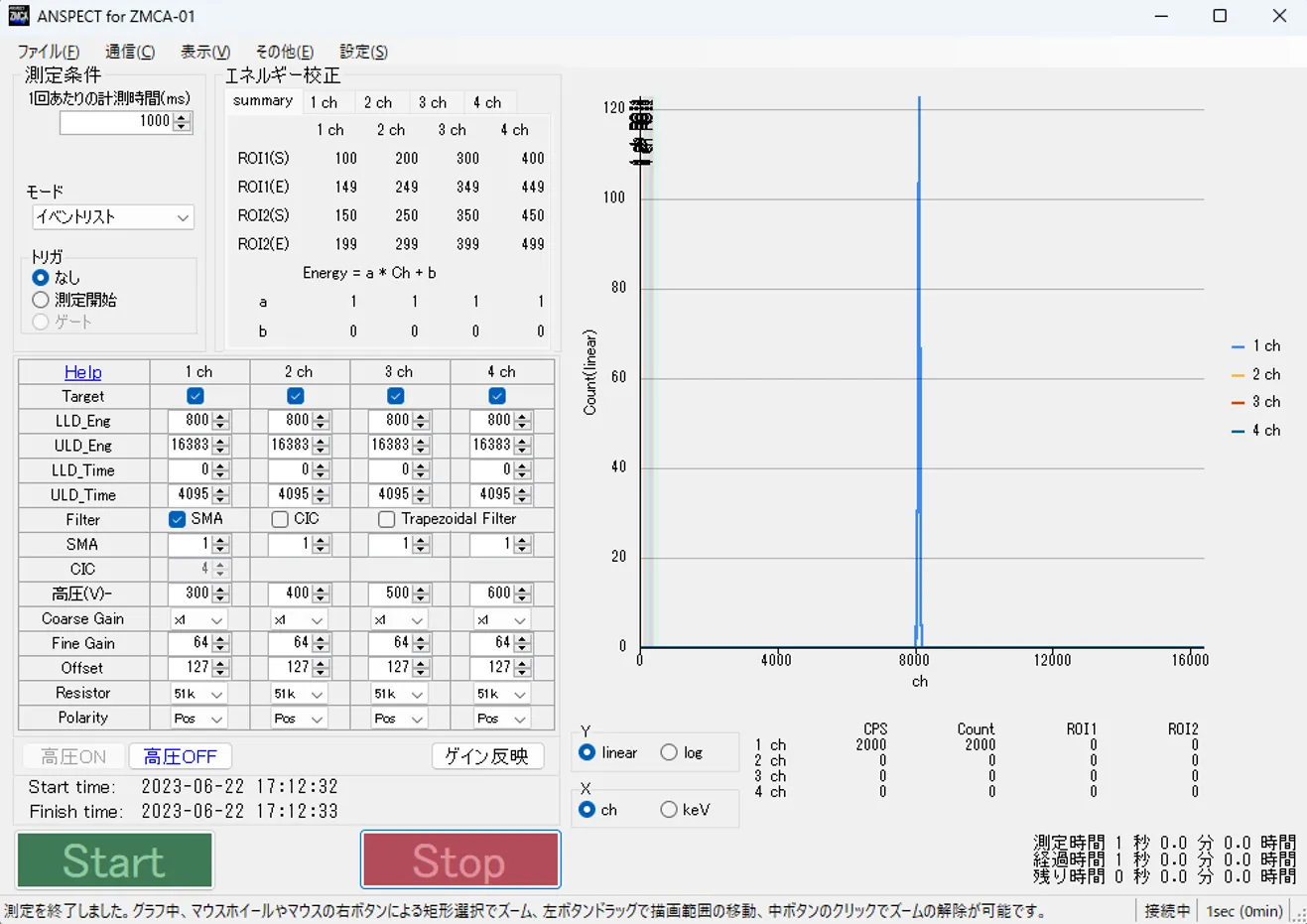The height and width of the screenshot is (924, 1307).
Task: Expand the モード dropdown showing イベントリスト
Action: coord(112,217)
